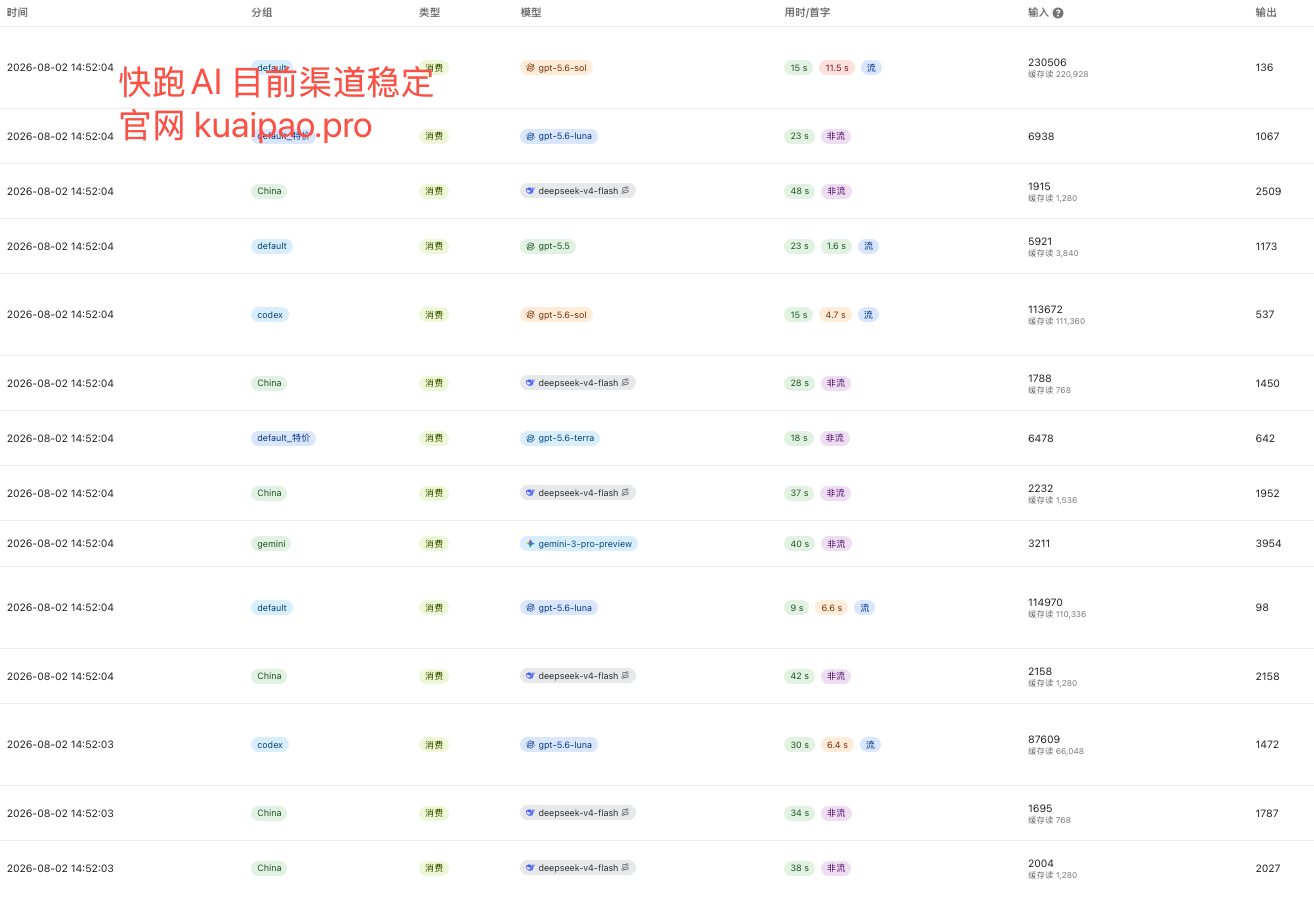The image size is (1314, 908).
Task: Click OpenAI icon of gpt-5.6-luna in 6938 row
Action: coord(530,136)
